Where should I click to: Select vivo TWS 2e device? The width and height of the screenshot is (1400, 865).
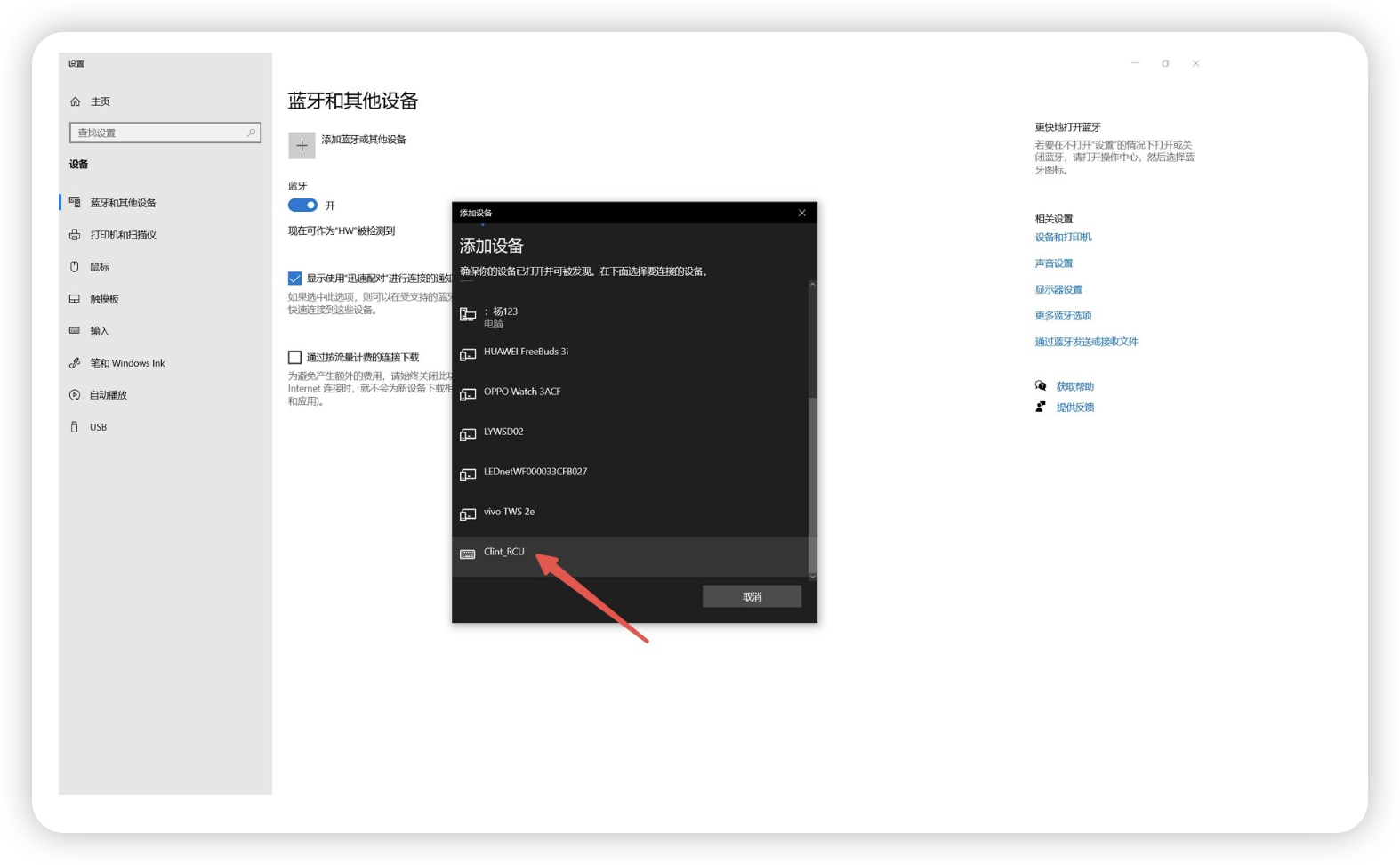(x=630, y=516)
